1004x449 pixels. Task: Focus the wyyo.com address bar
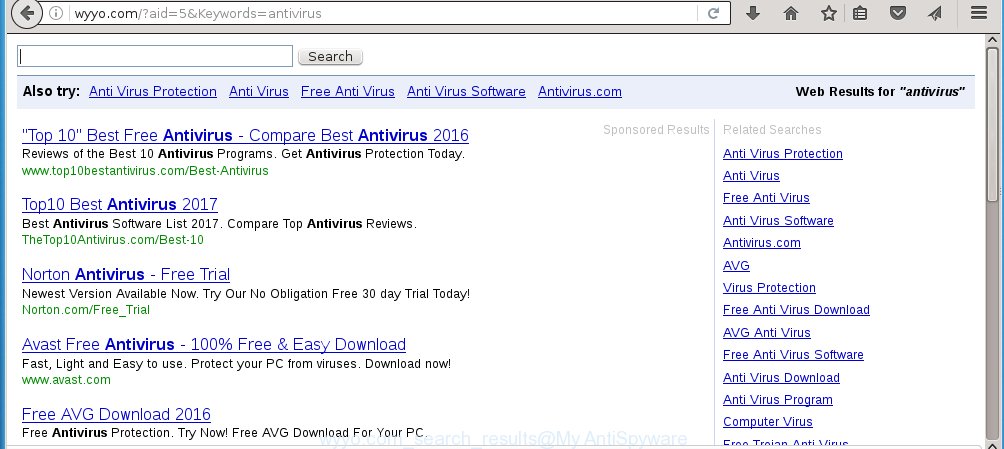384,13
